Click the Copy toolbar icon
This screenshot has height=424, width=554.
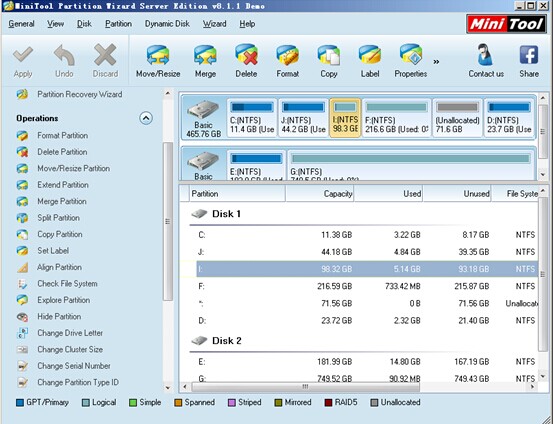(x=329, y=55)
